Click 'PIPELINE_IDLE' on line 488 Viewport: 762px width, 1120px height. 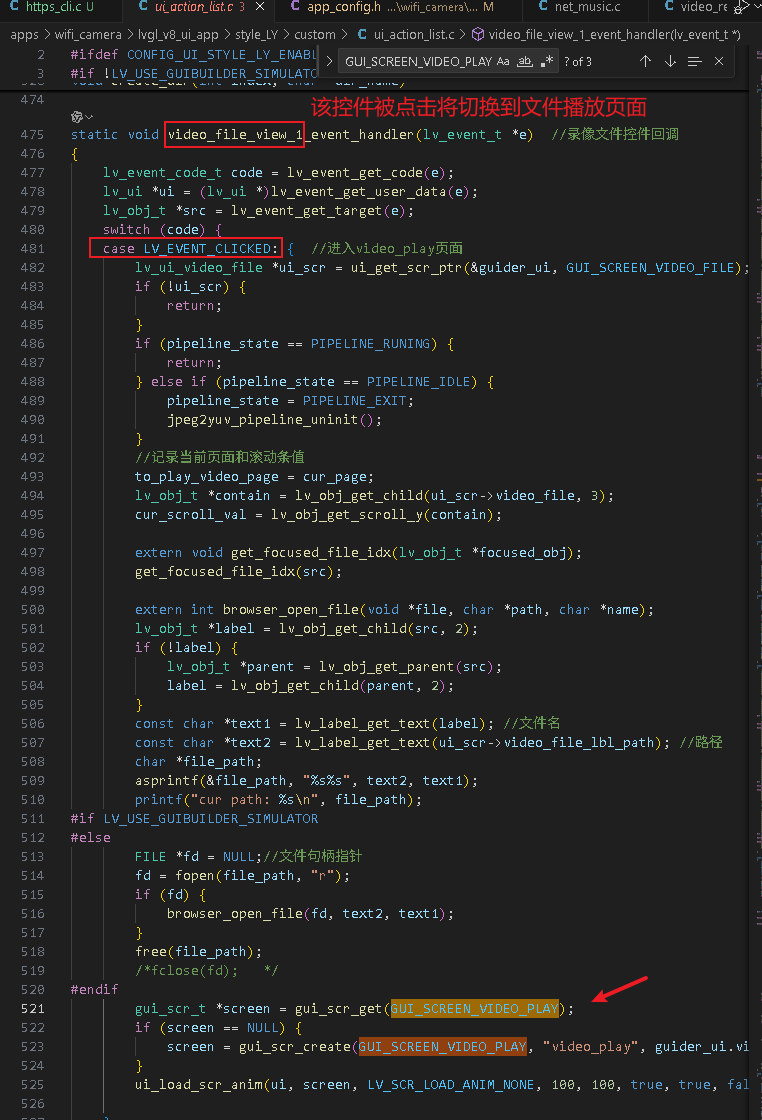click(x=418, y=381)
